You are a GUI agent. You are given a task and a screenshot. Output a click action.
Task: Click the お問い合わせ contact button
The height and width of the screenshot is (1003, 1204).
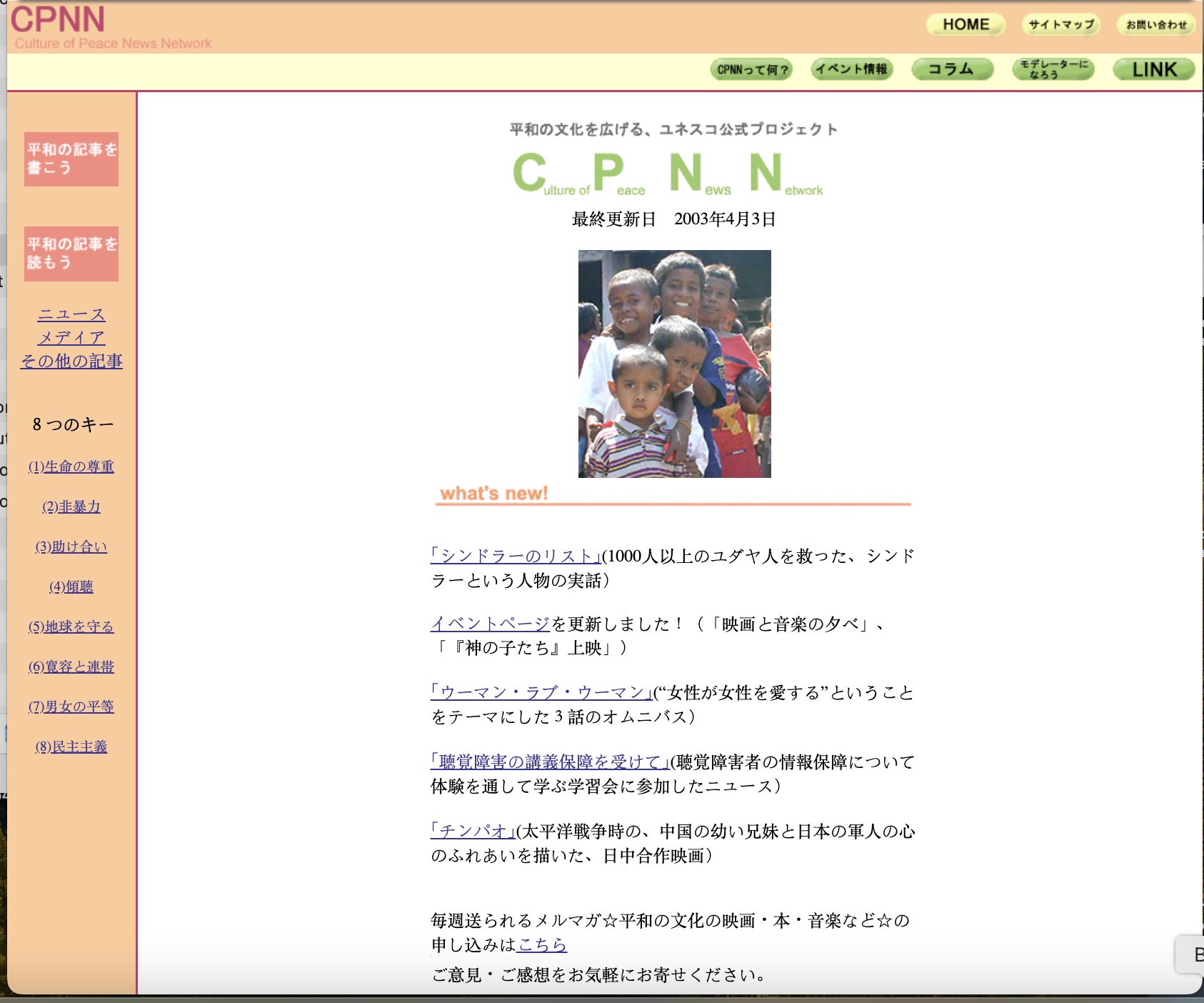click(1156, 25)
